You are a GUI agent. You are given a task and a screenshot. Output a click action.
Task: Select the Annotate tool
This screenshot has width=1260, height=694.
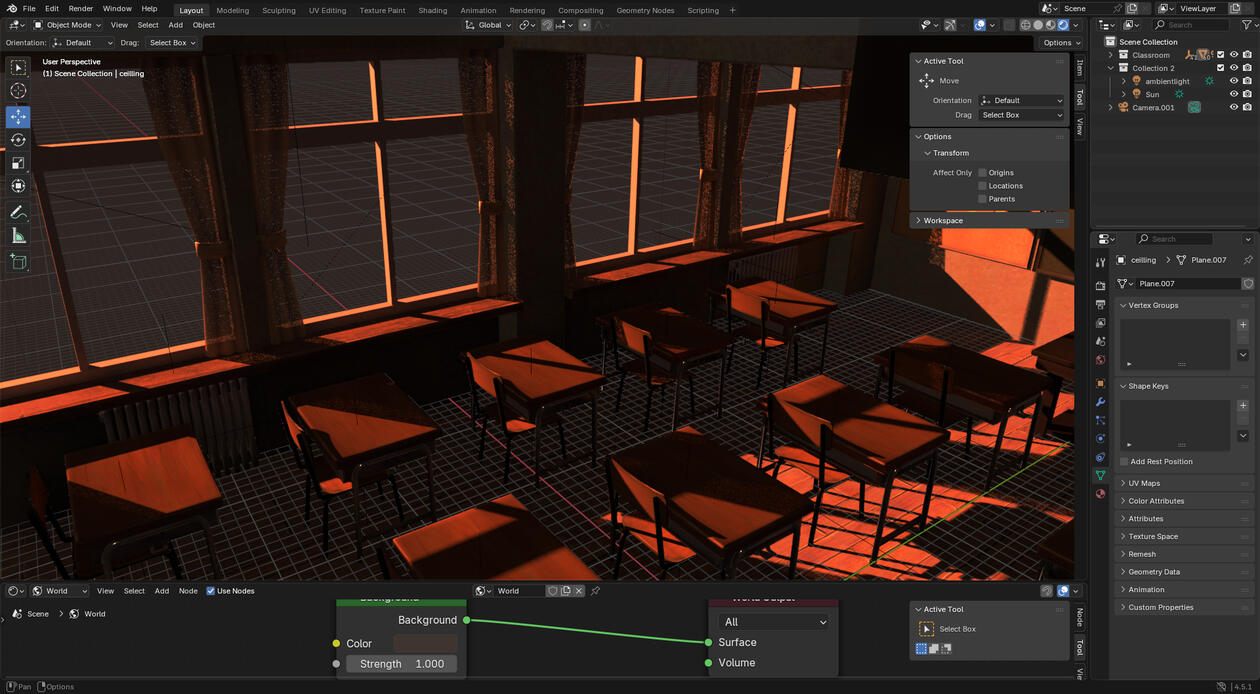[18, 212]
